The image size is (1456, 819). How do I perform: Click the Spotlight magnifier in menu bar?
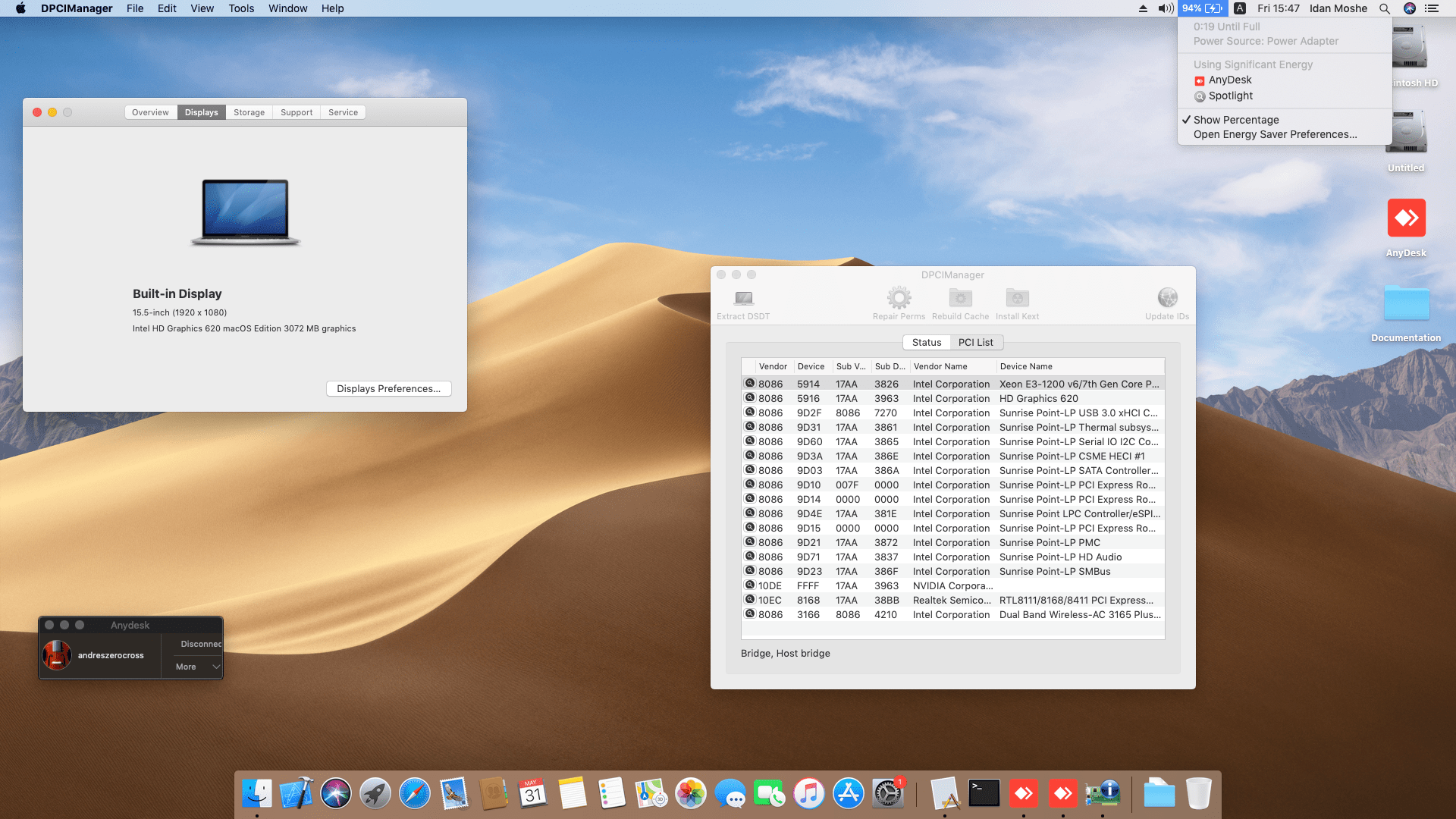tap(1385, 8)
